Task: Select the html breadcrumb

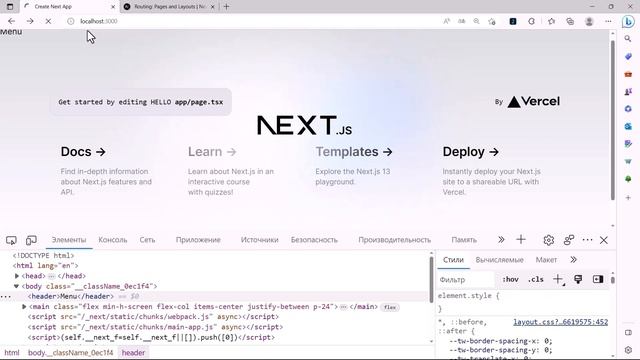Action: point(12,353)
